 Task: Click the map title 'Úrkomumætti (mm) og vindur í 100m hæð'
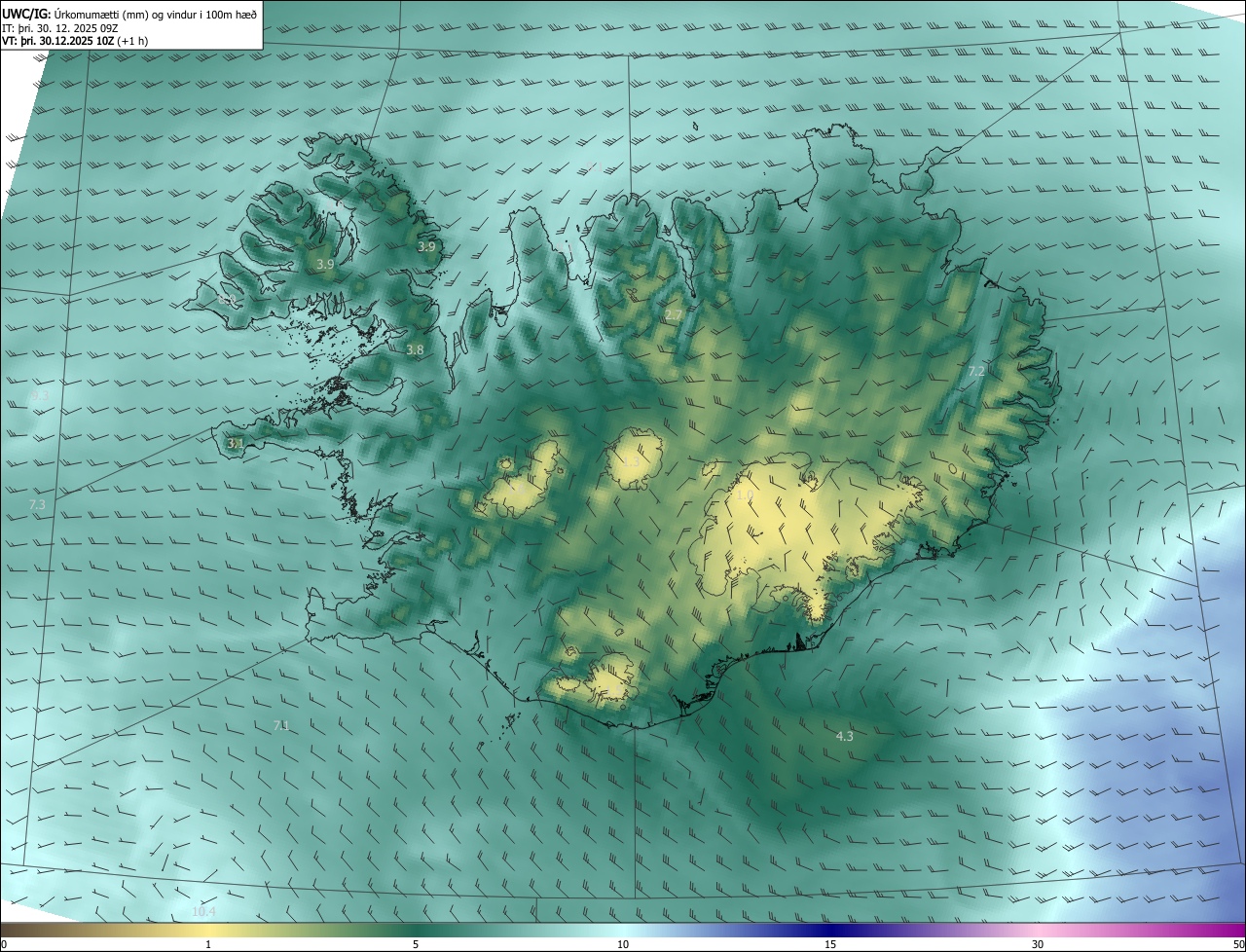pos(156,14)
